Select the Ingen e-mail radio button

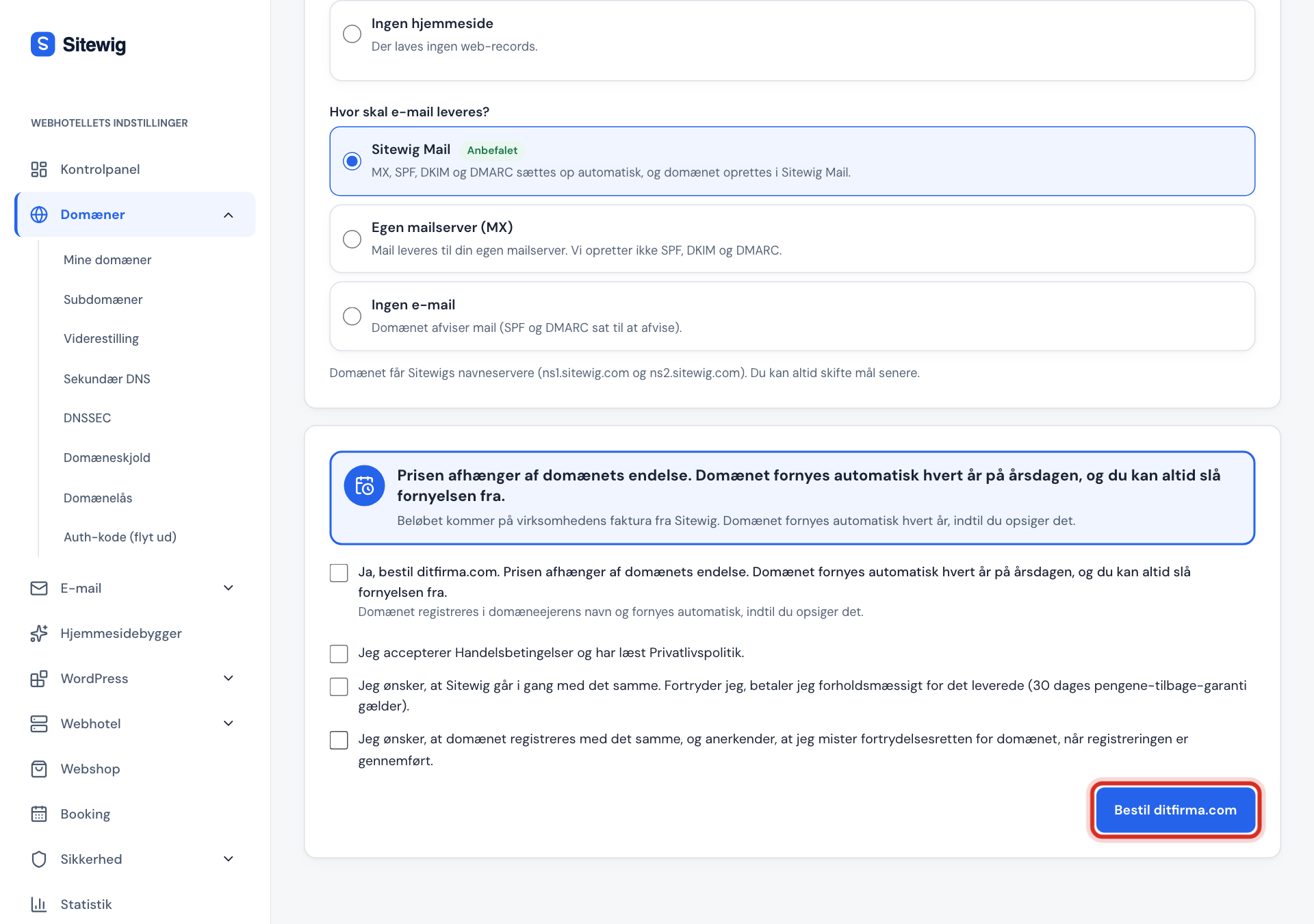[352, 316]
